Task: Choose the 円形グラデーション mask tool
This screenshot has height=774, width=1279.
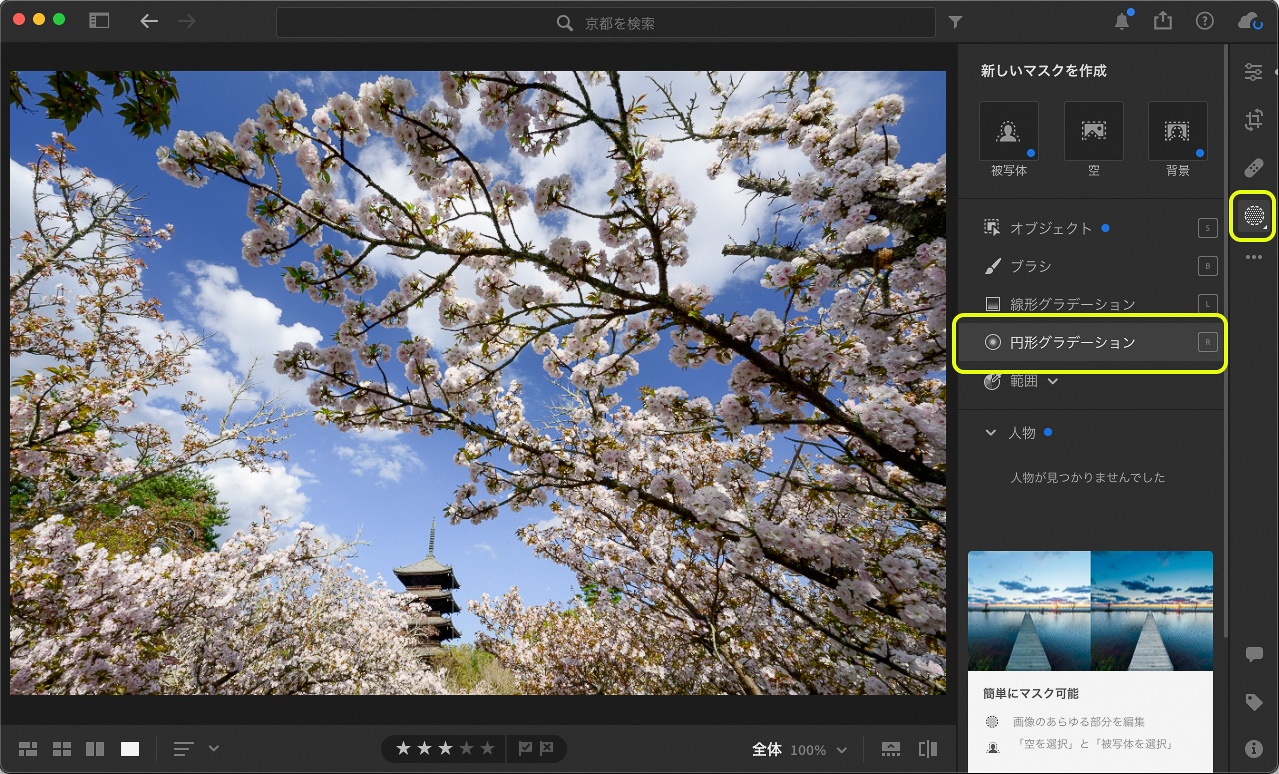Action: (x=1091, y=342)
